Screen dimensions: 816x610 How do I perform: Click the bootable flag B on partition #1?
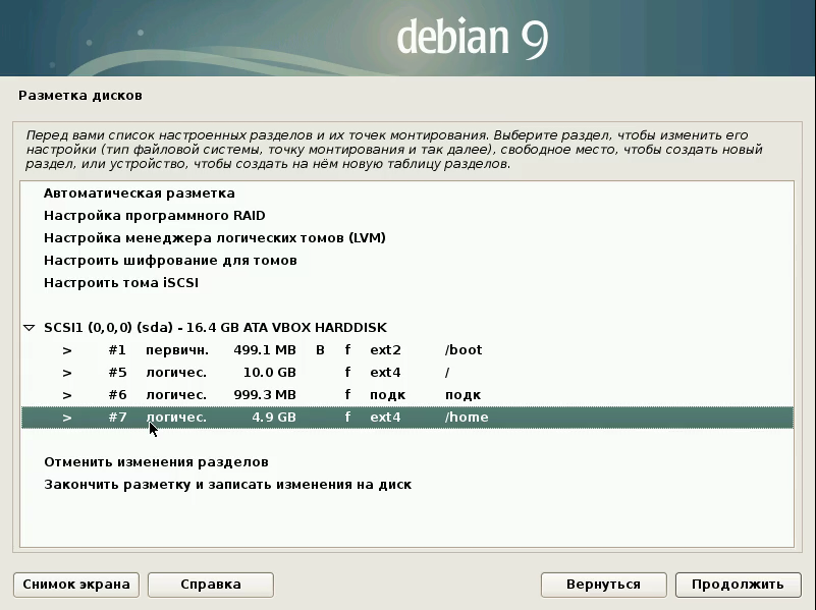point(320,350)
